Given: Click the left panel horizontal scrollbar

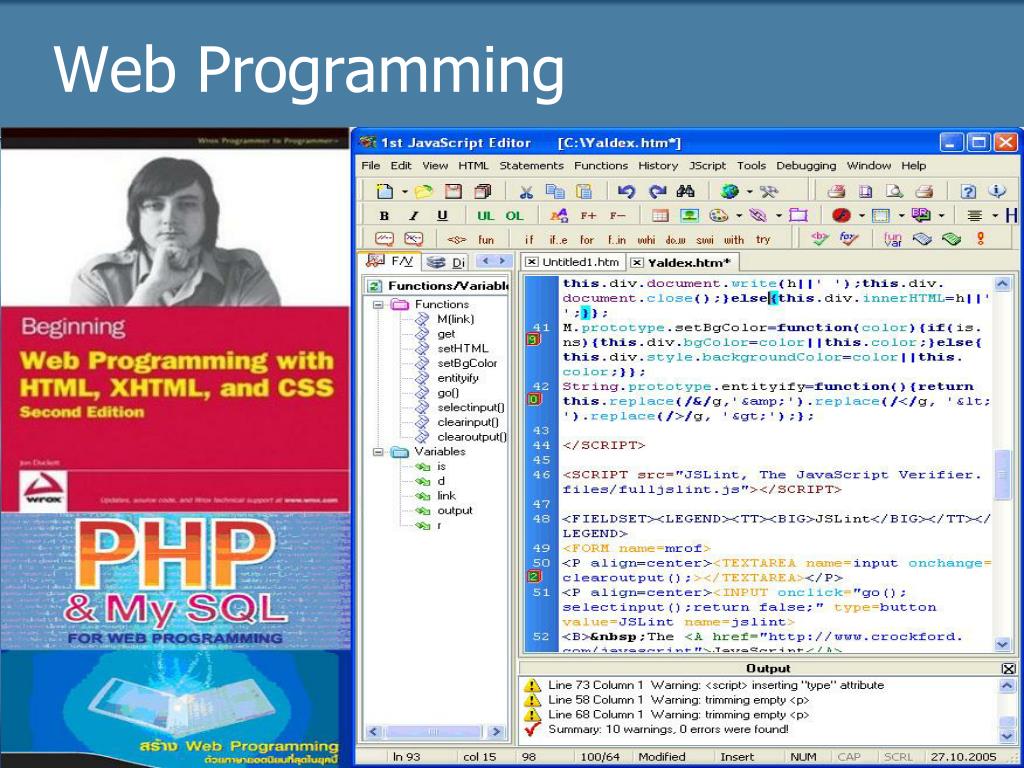Looking at the screenshot, I should 434,731.
